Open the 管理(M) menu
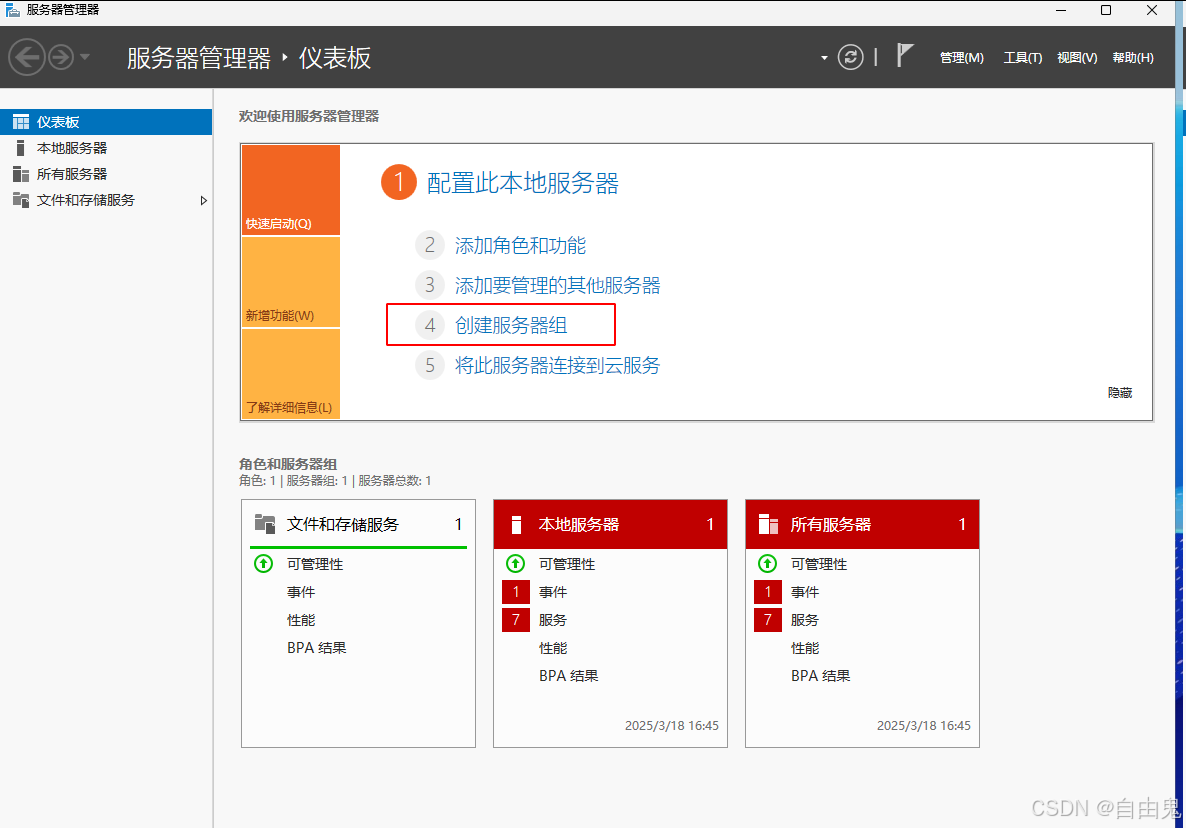The width and height of the screenshot is (1186, 828). (961, 57)
